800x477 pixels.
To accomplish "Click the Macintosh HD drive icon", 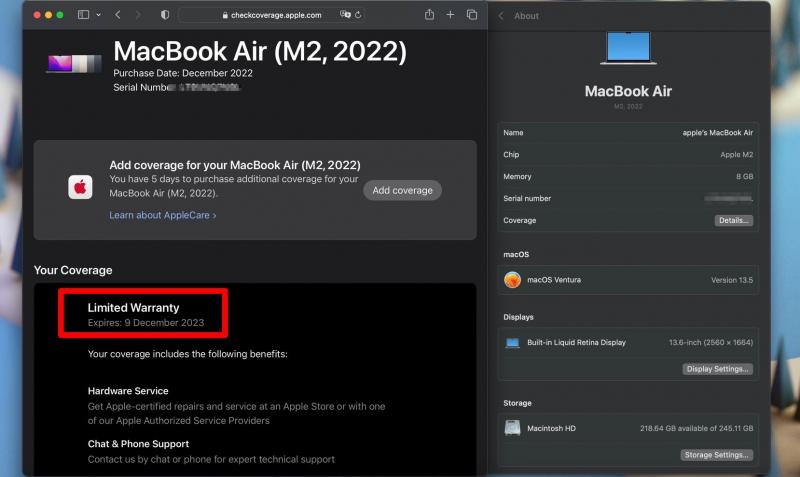I will (x=512, y=428).
